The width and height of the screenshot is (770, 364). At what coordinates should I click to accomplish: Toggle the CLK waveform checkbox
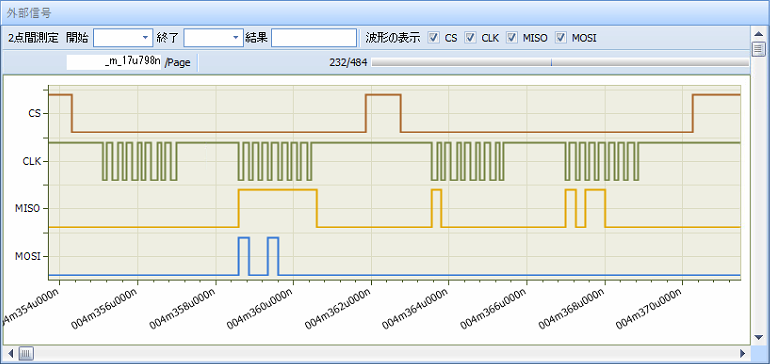470,37
